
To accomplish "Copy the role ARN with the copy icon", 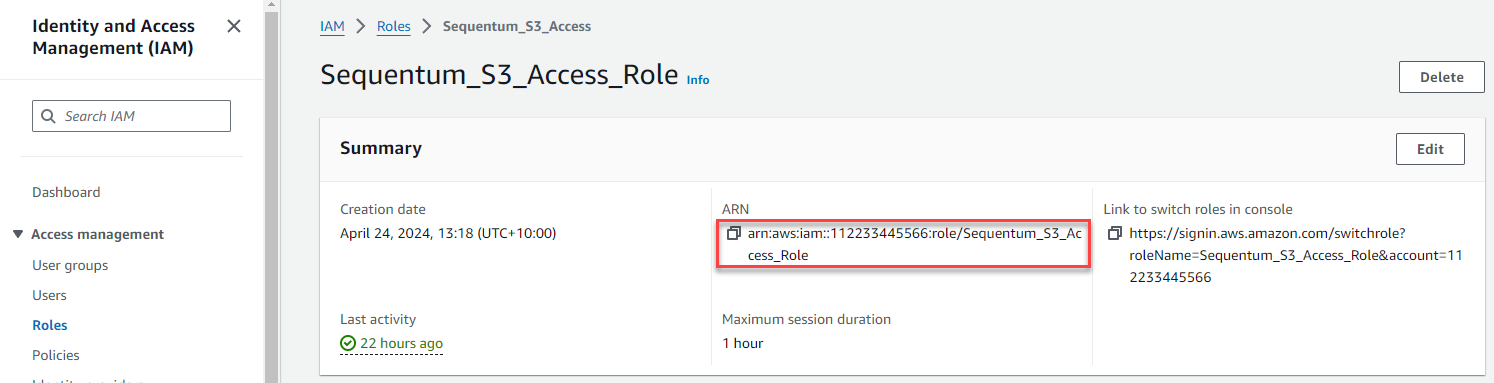I will point(733,233).
